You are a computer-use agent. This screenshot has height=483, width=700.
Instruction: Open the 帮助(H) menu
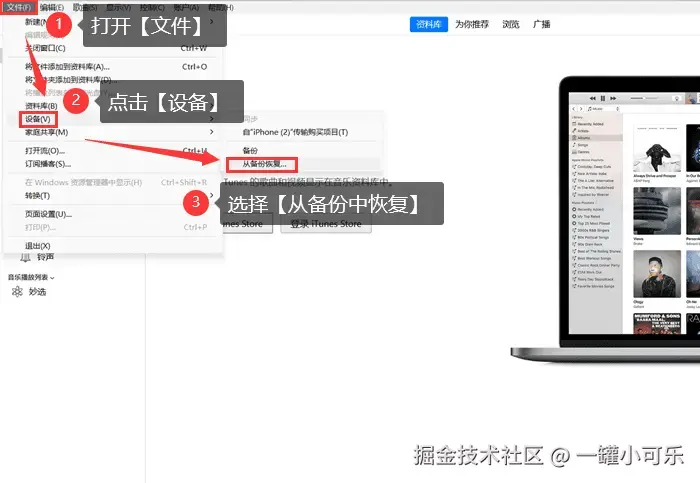pyautogui.click(x=221, y=7)
